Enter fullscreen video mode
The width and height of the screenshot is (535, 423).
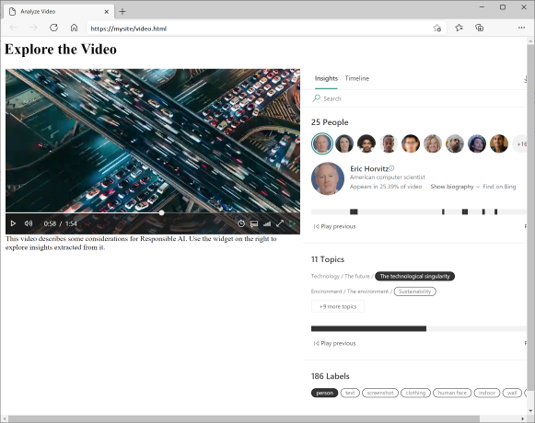click(x=280, y=224)
